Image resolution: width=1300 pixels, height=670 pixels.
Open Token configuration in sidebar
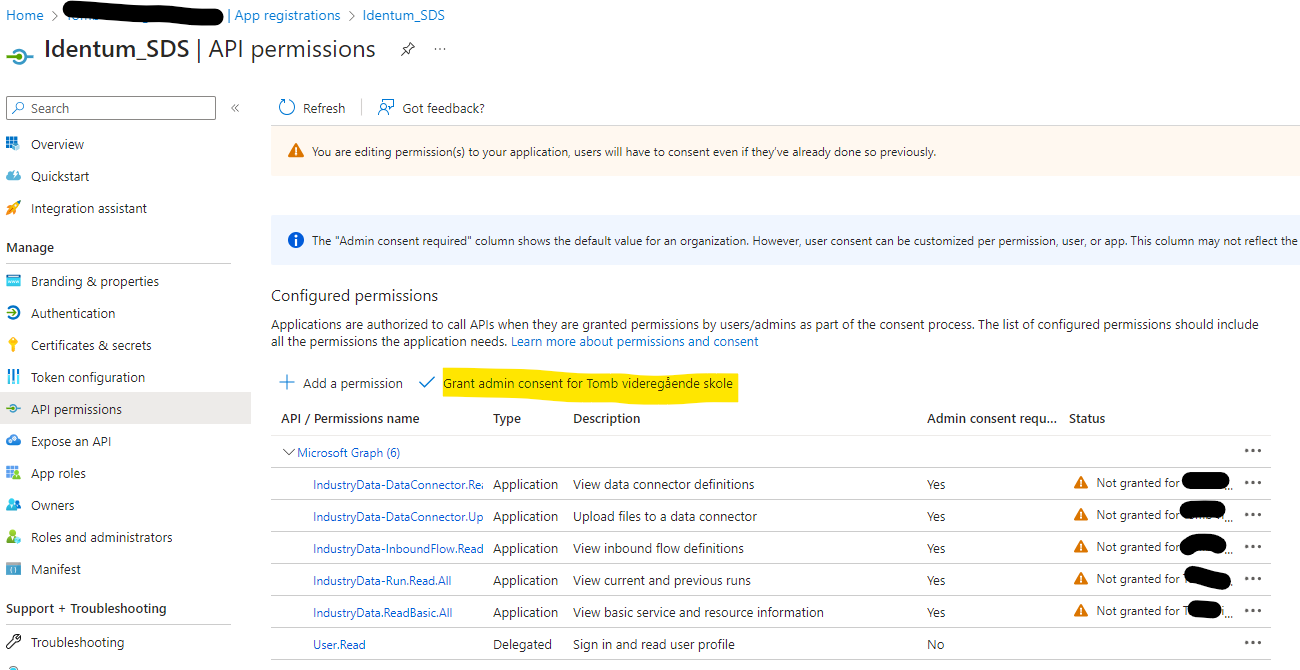88,377
